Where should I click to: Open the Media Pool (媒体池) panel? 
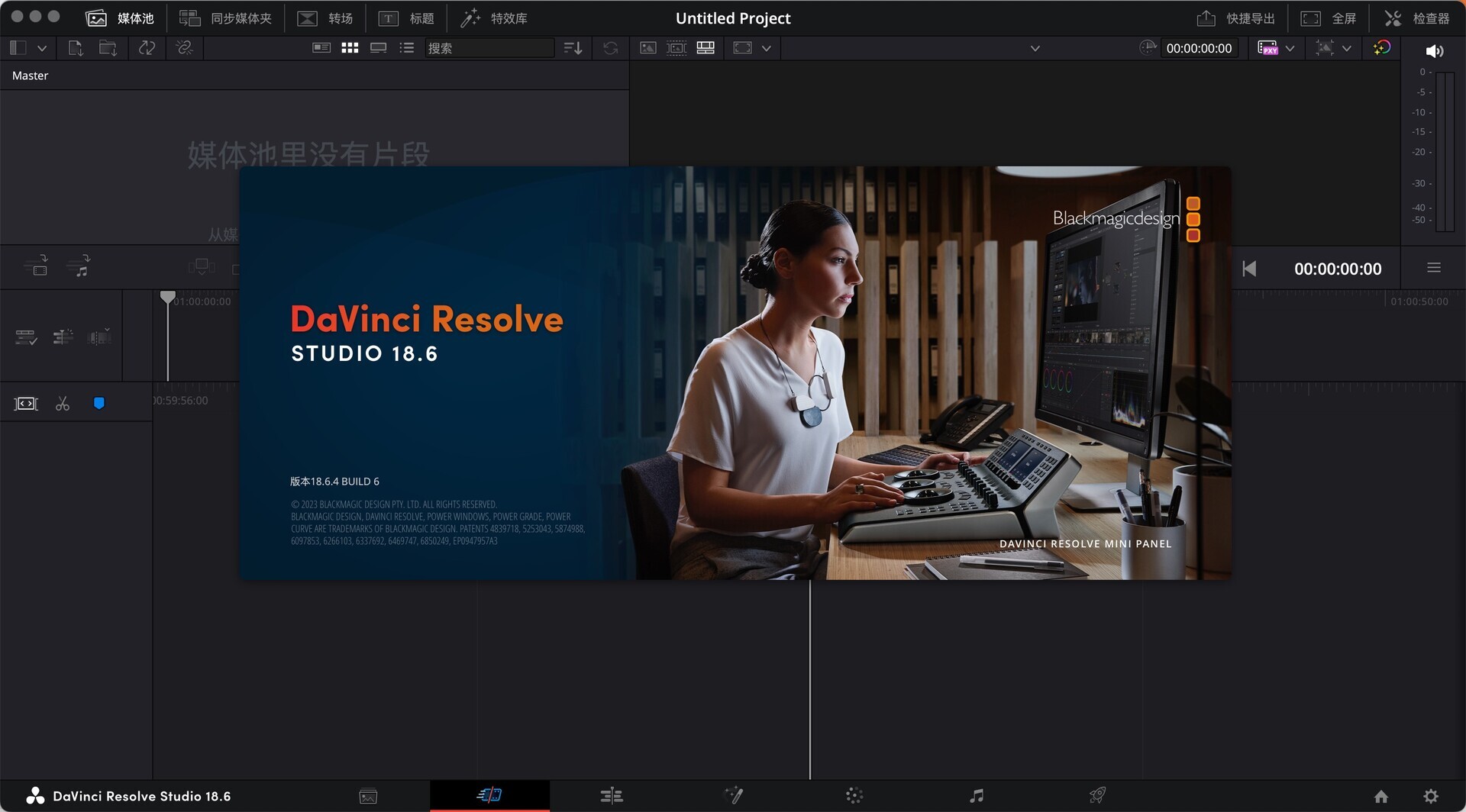[120, 18]
